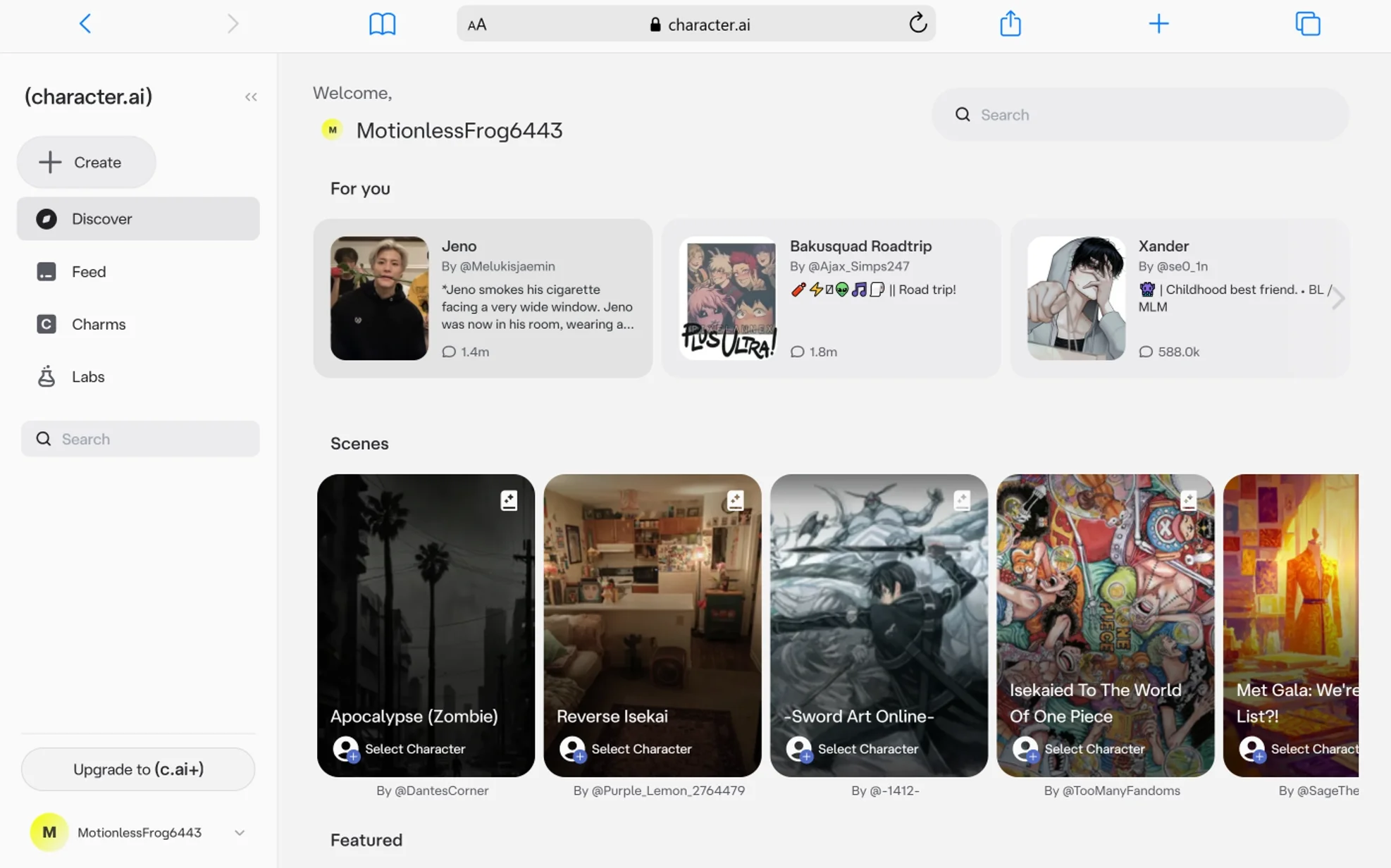Open the Feed section
This screenshot has width=1391, height=868.
[138, 271]
